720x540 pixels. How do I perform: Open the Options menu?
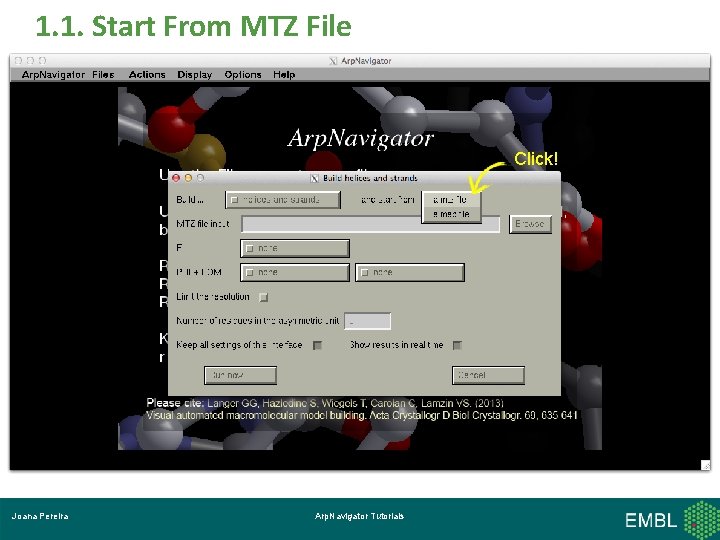tap(243, 74)
